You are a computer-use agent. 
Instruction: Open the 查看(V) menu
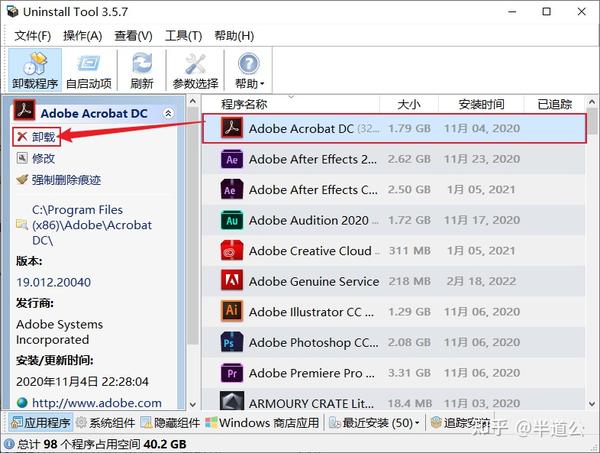click(133, 36)
